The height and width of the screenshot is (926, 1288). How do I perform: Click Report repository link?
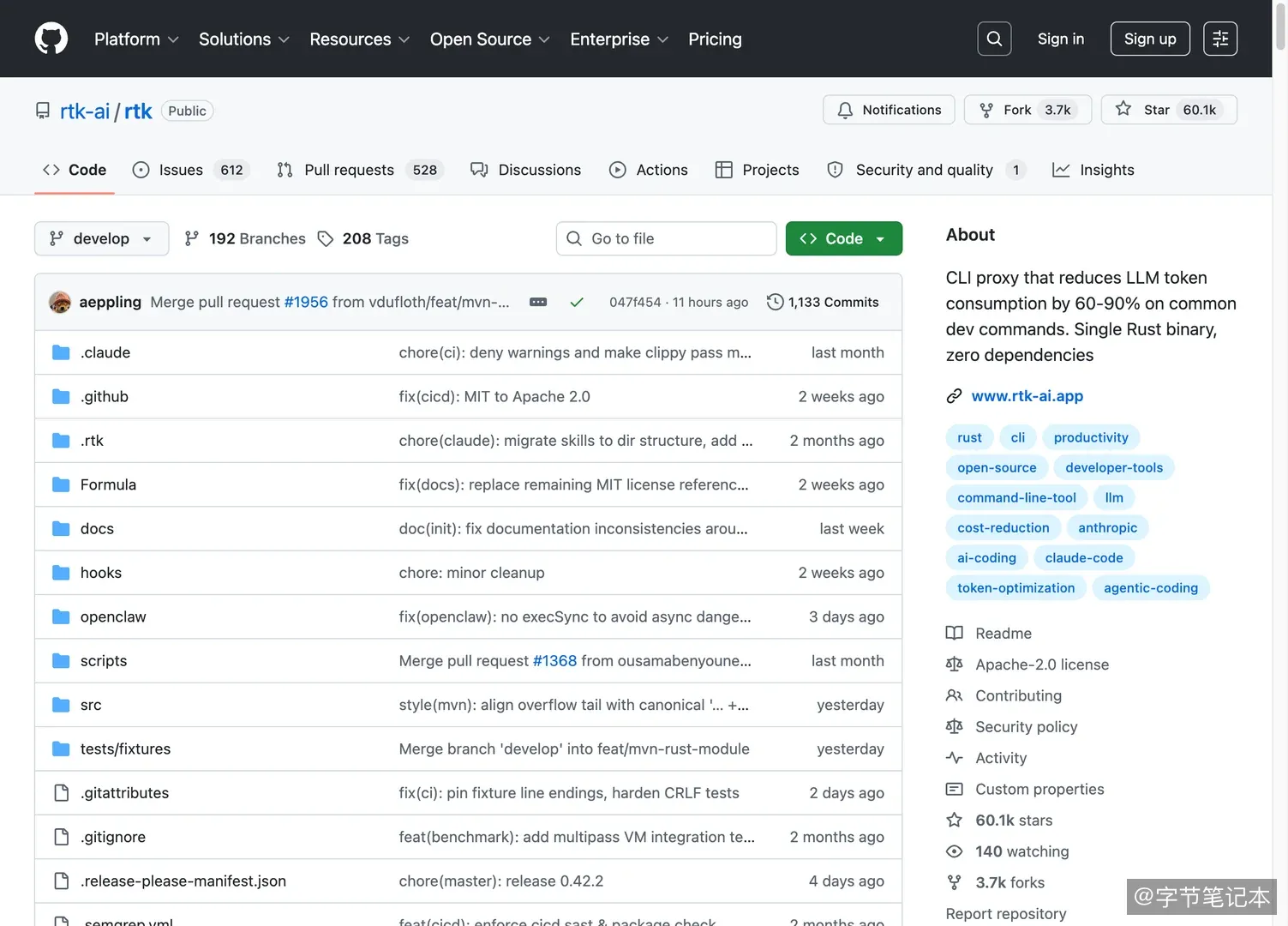tap(1006, 914)
